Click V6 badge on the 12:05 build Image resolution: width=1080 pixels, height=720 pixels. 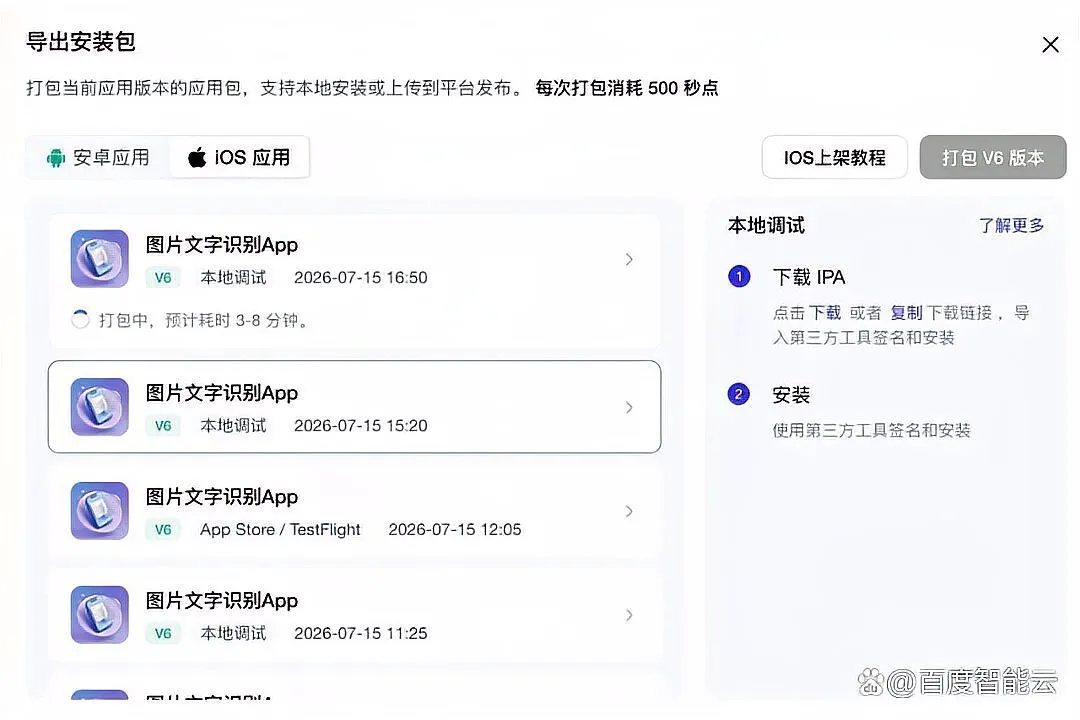tap(163, 530)
